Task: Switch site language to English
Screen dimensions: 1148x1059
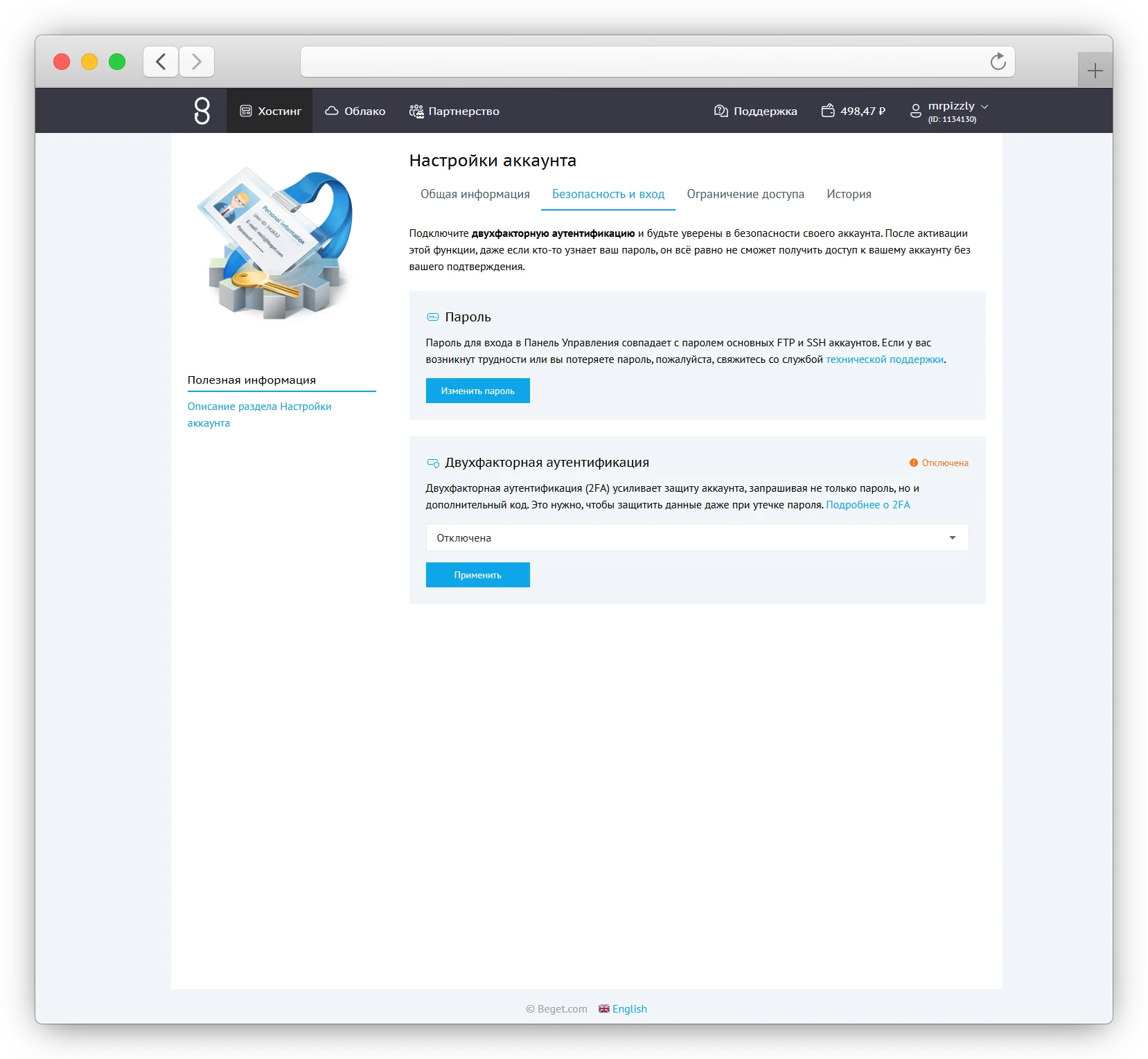Action: pos(623,1008)
